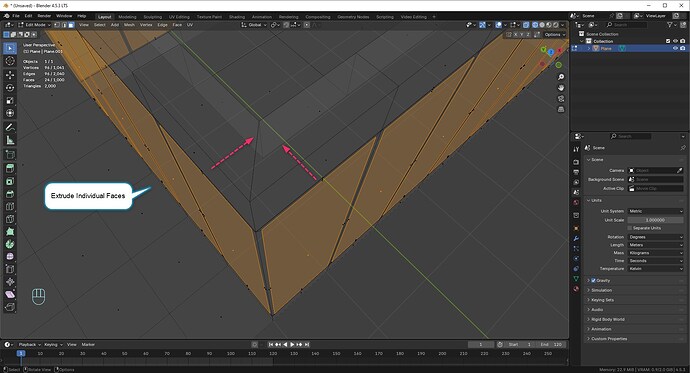This screenshot has height=373, width=690.
Task: Switch to edge select mode
Action: [x=64, y=25]
